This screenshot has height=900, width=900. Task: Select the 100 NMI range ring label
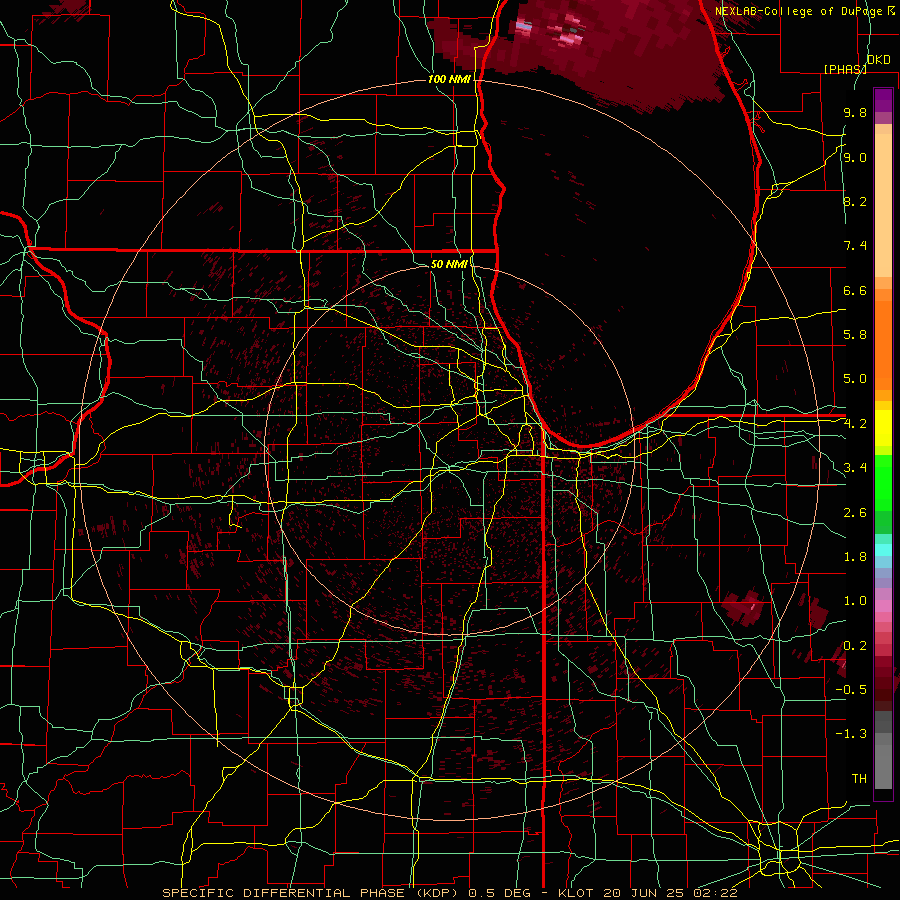tap(449, 79)
